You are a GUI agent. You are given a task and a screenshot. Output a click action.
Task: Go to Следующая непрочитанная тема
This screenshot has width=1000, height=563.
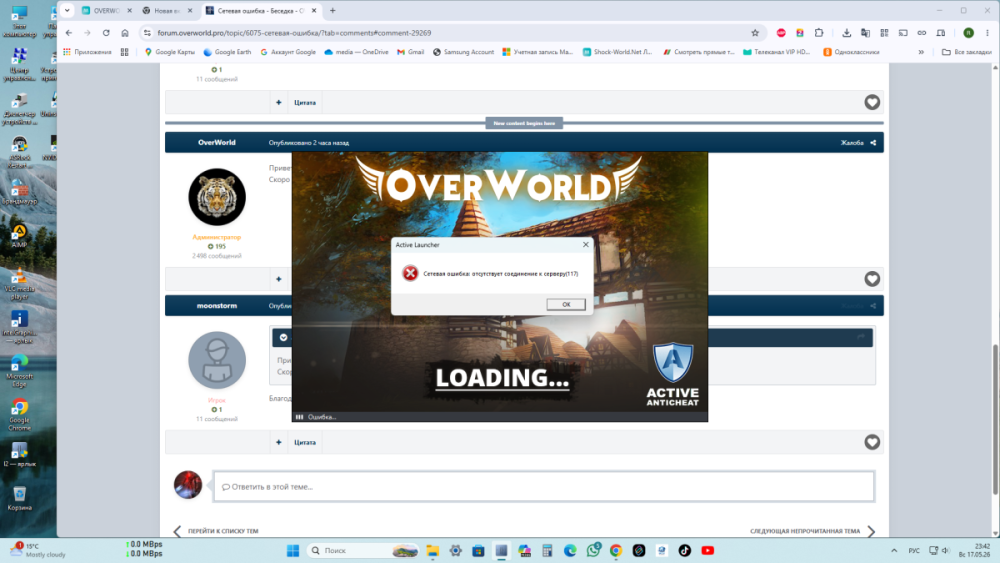(x=812, y=530)
